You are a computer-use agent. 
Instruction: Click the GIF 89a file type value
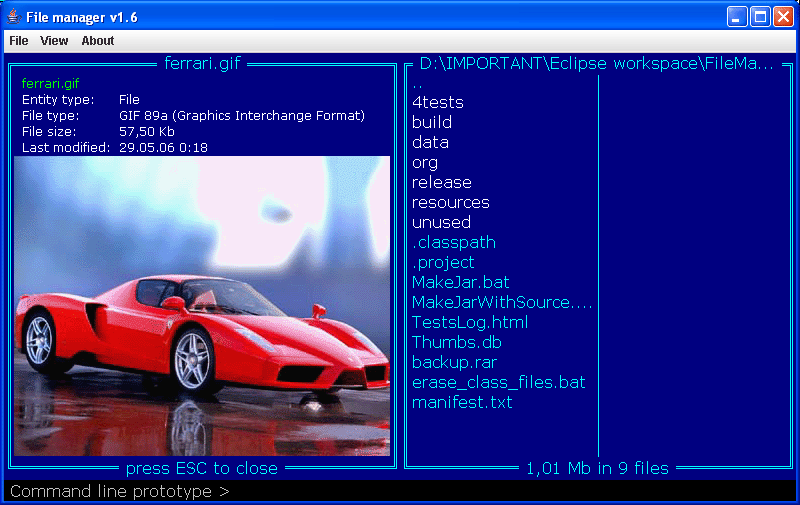[x=242, y=116]
